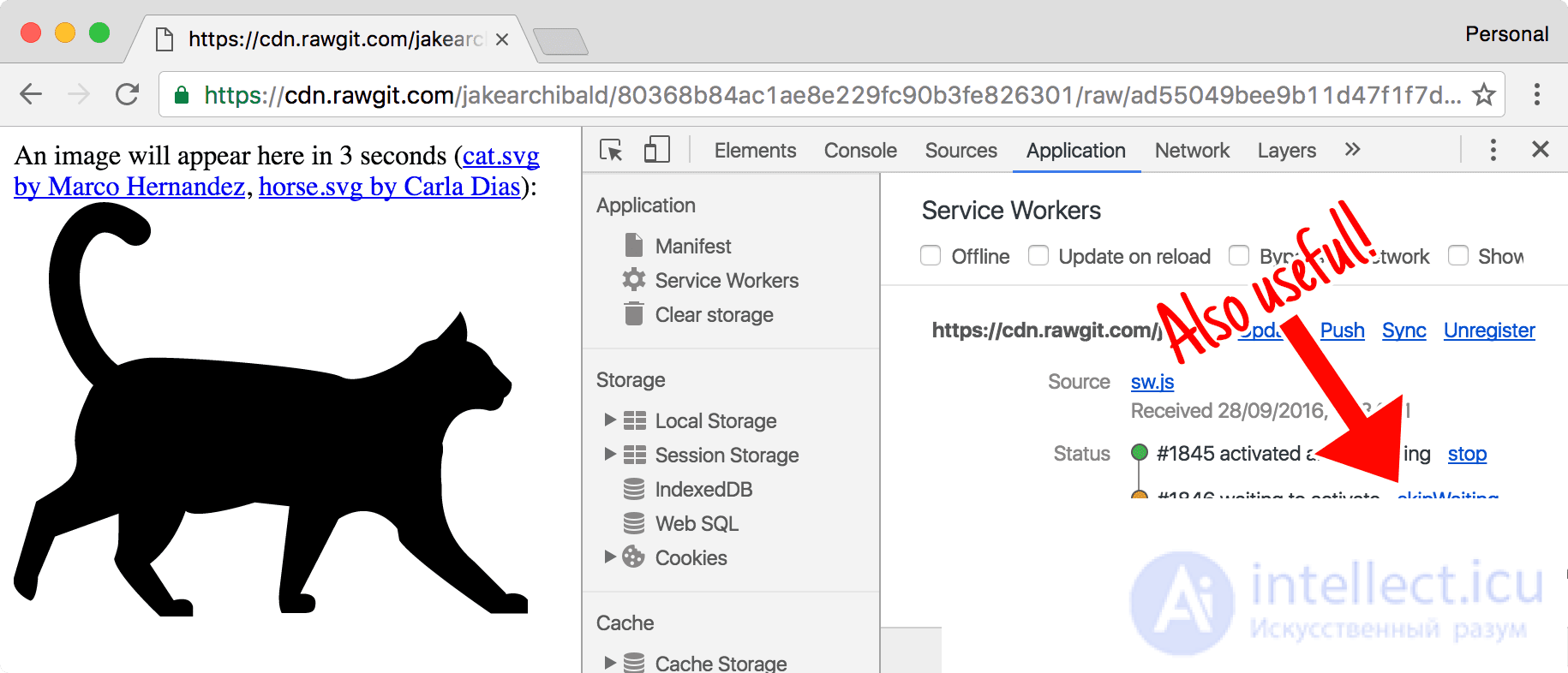Click the browser forward arrow
Viewport: 1568px width, 673px height.
[79, 94]
